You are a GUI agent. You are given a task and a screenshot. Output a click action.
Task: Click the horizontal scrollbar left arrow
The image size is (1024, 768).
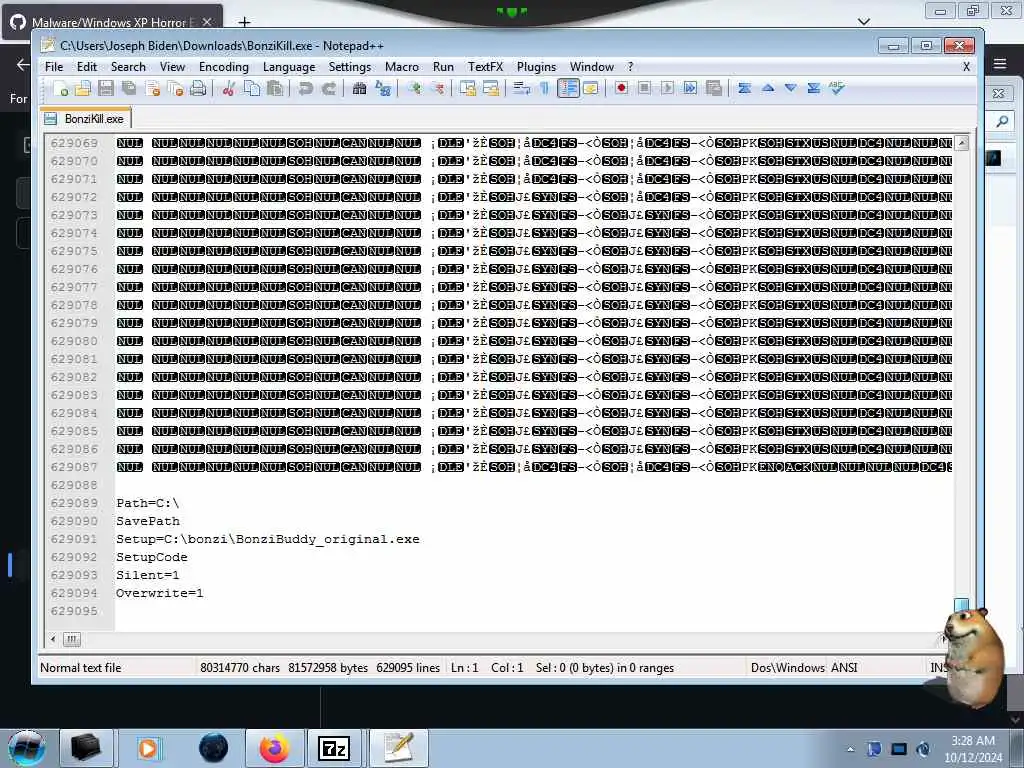[53, 639]
